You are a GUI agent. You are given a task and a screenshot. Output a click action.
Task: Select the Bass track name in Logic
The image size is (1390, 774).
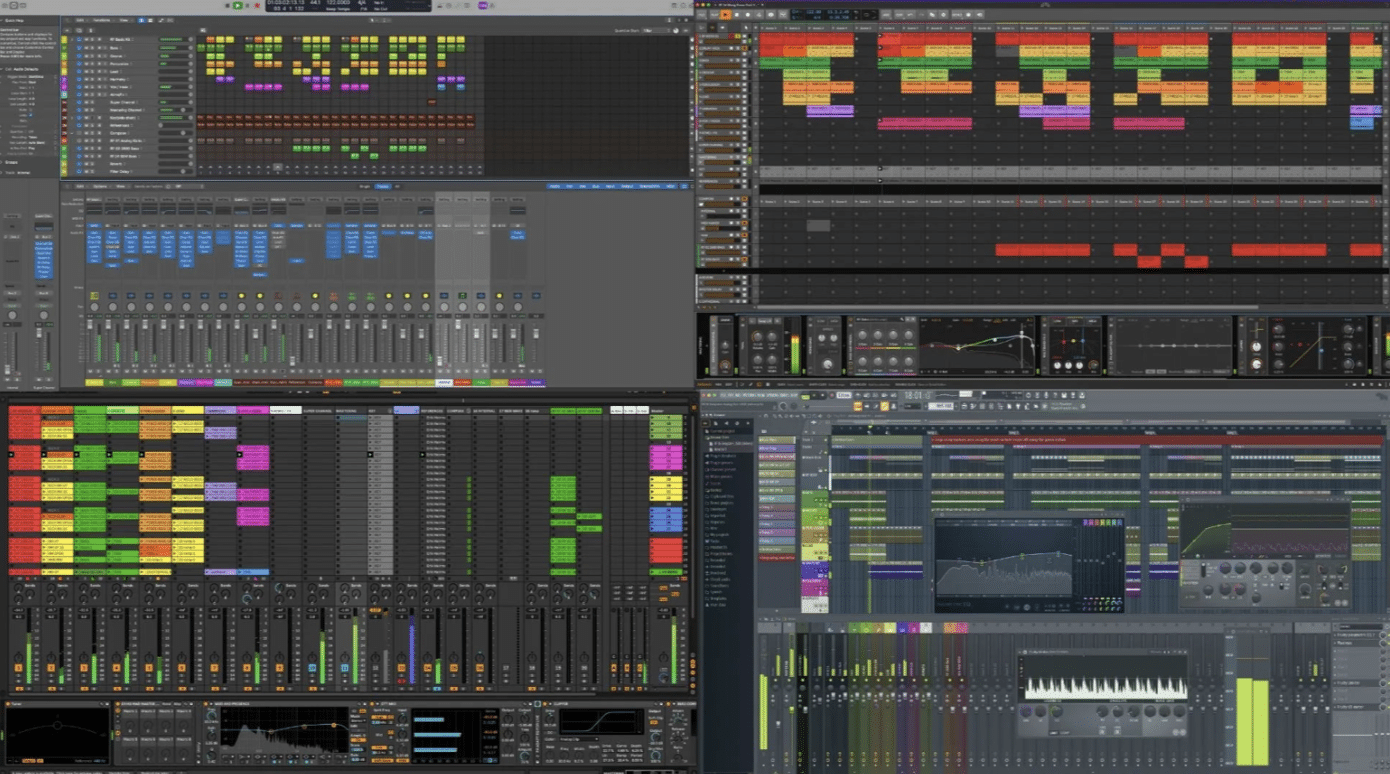coord(116,47)
